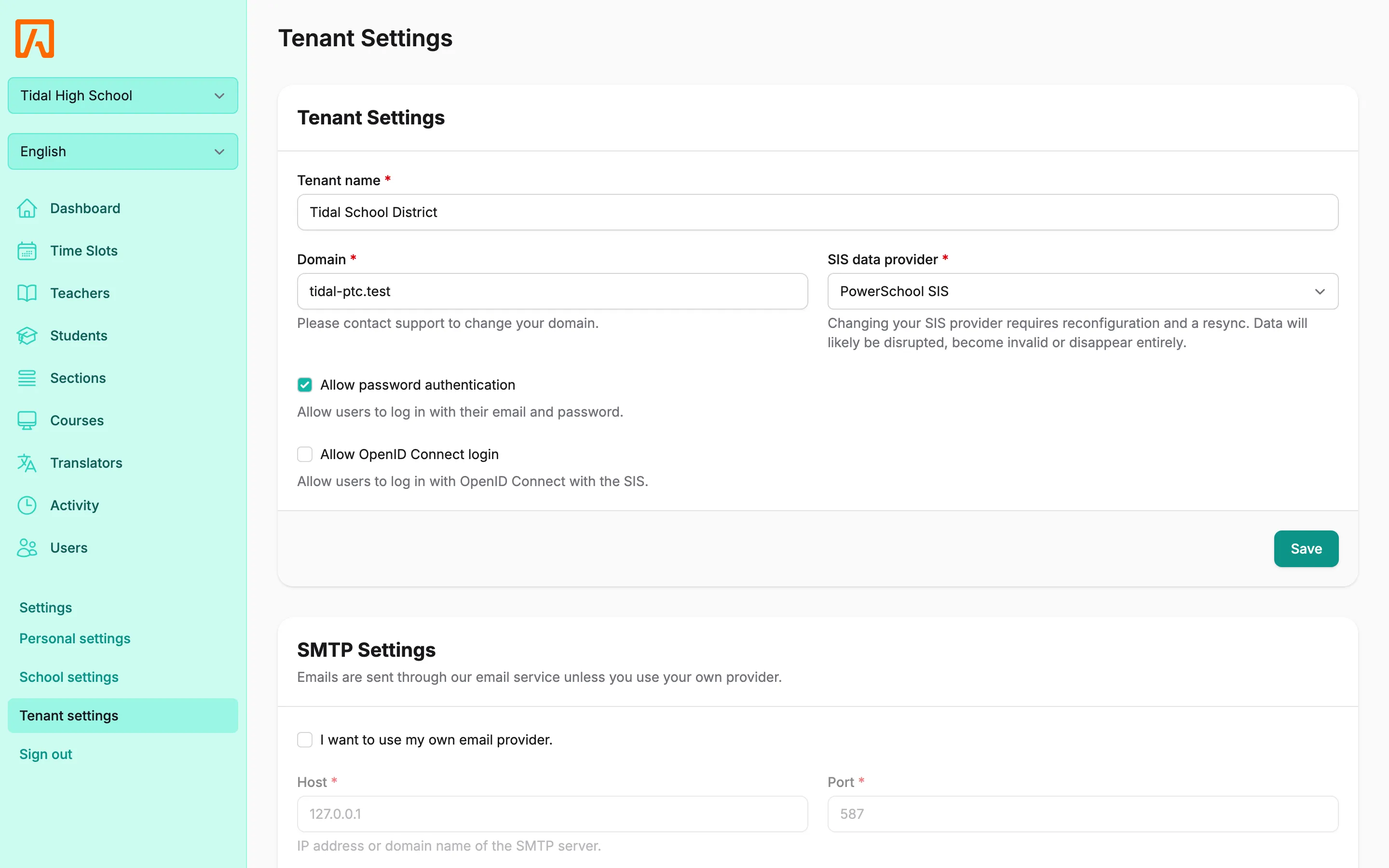
Task: Open Personal settings link
Action: (75, 638)
